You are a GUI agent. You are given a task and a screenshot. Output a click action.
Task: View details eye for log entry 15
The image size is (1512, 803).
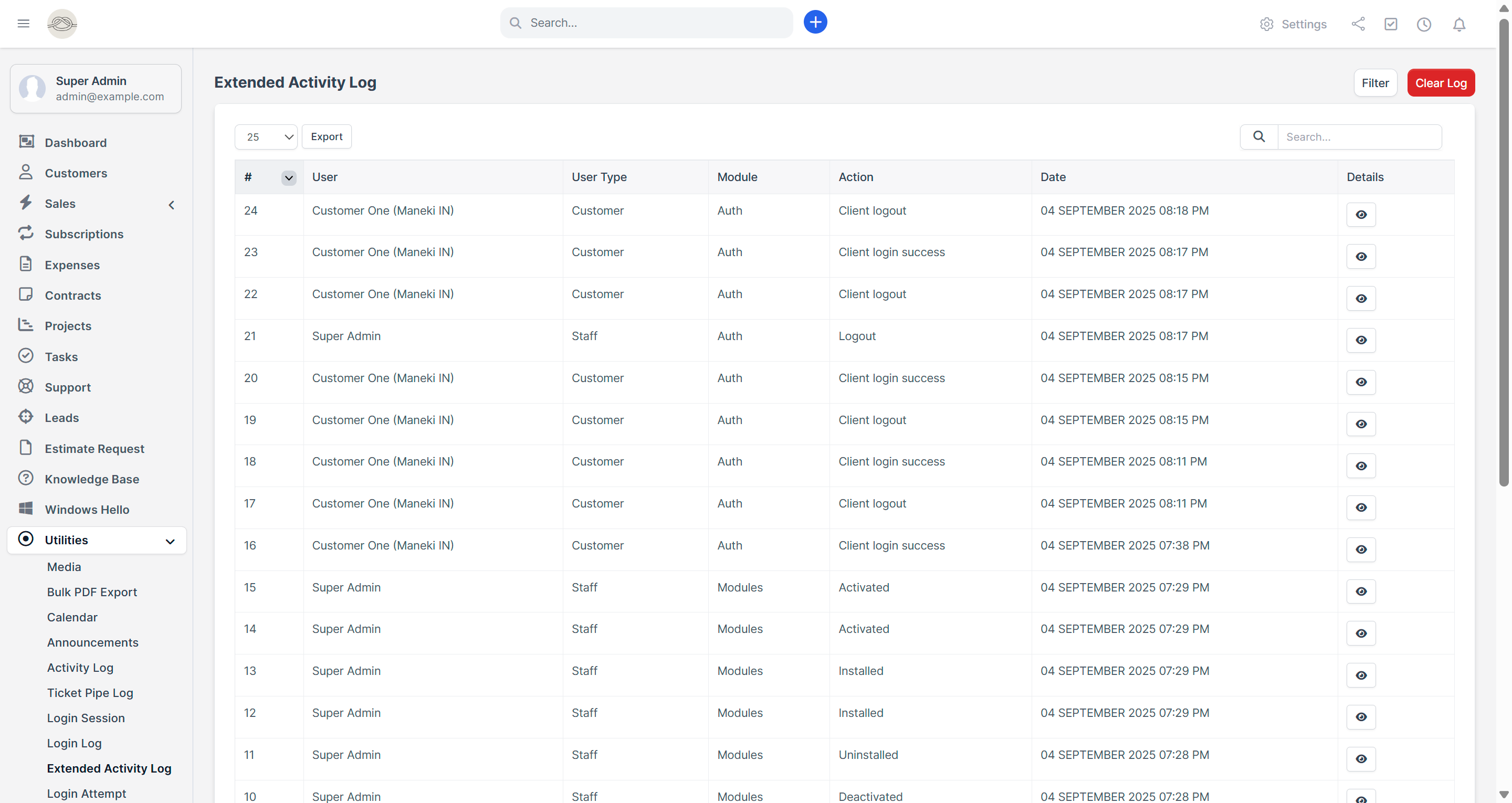point(1361,591)
